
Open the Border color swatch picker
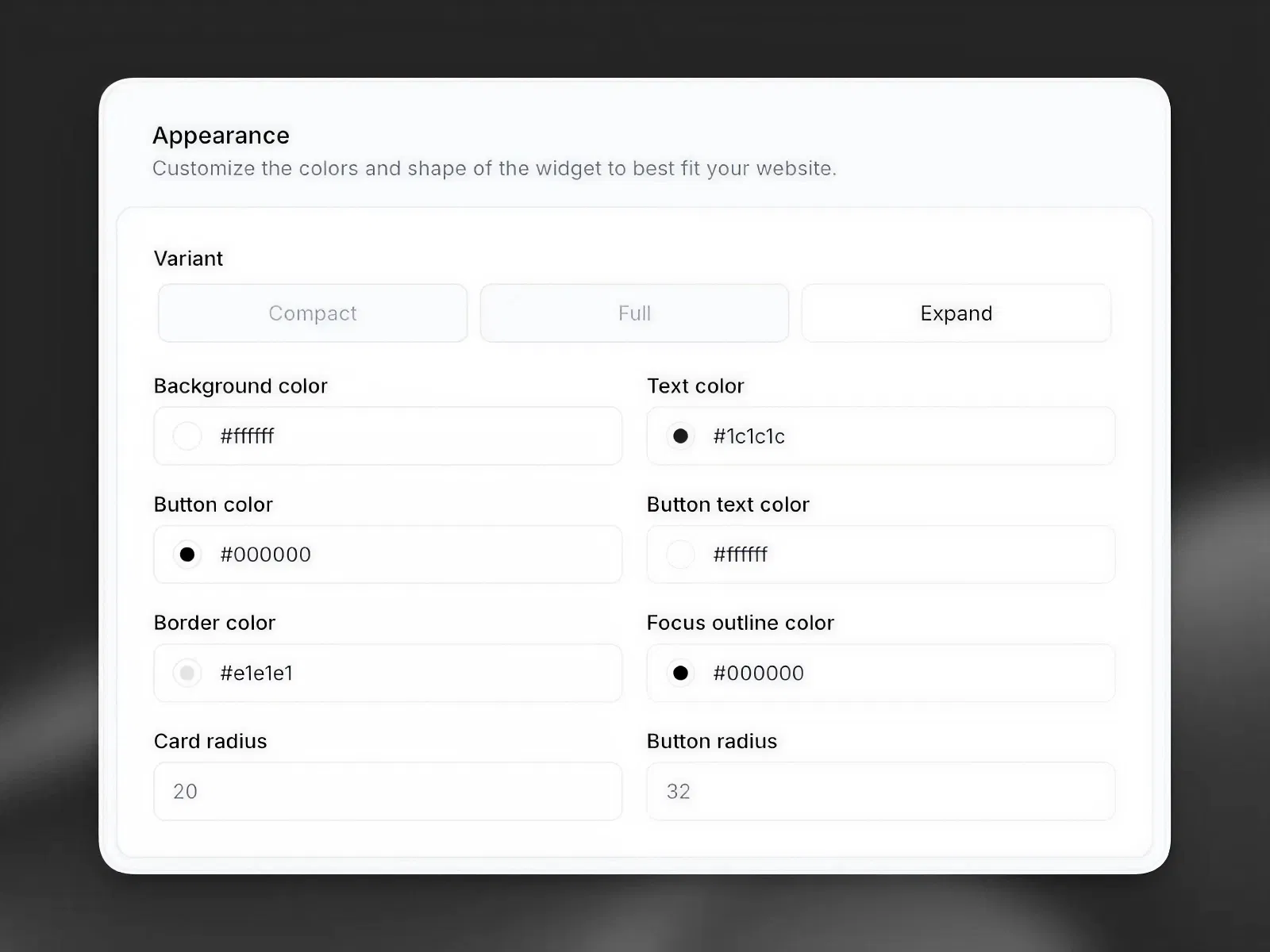[187, 673]
